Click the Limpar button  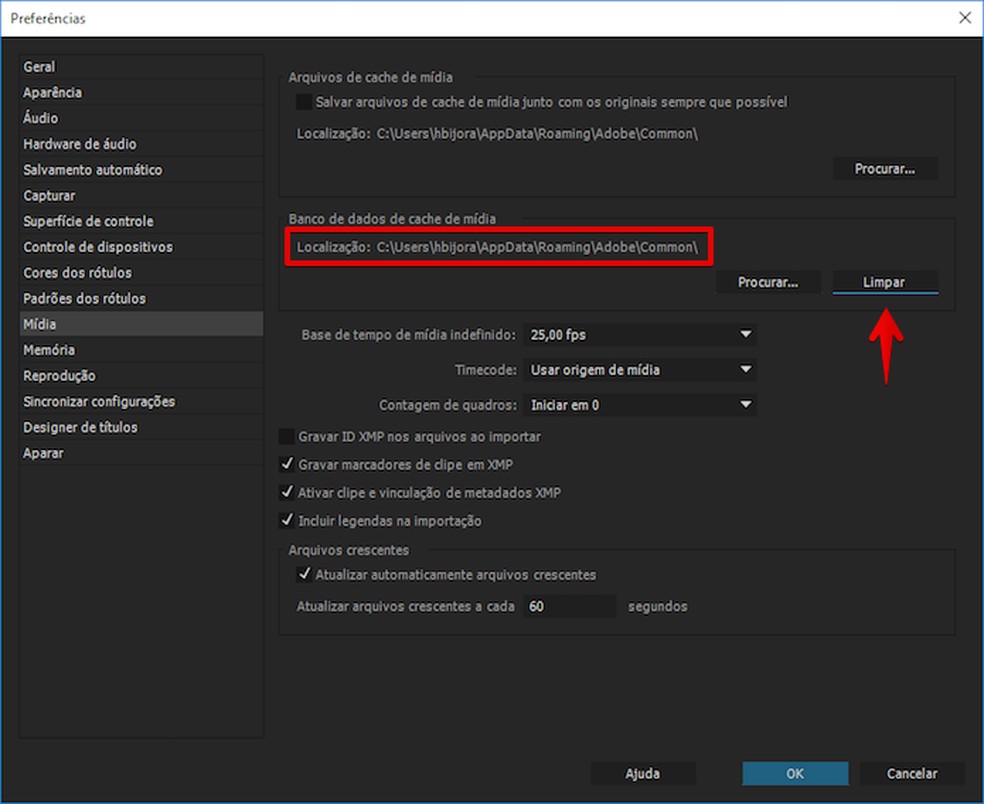(885, 282)
